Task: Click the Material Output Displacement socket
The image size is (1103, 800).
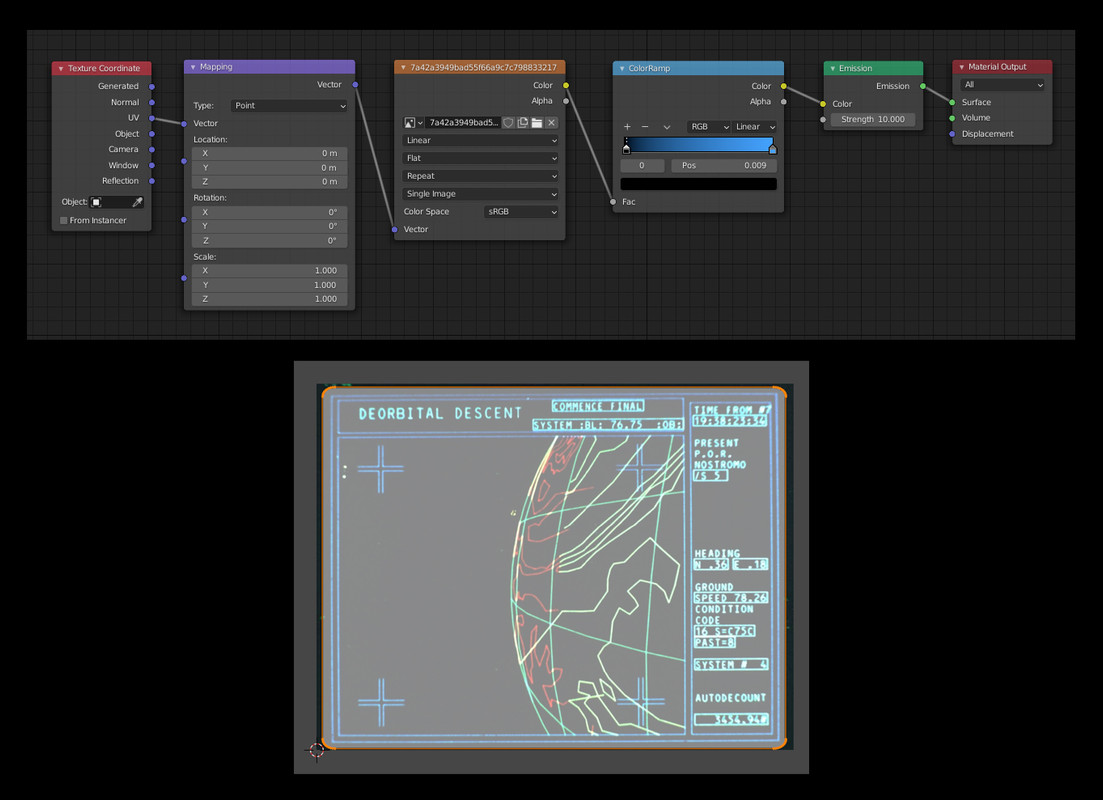Action: tap(952, 134)
